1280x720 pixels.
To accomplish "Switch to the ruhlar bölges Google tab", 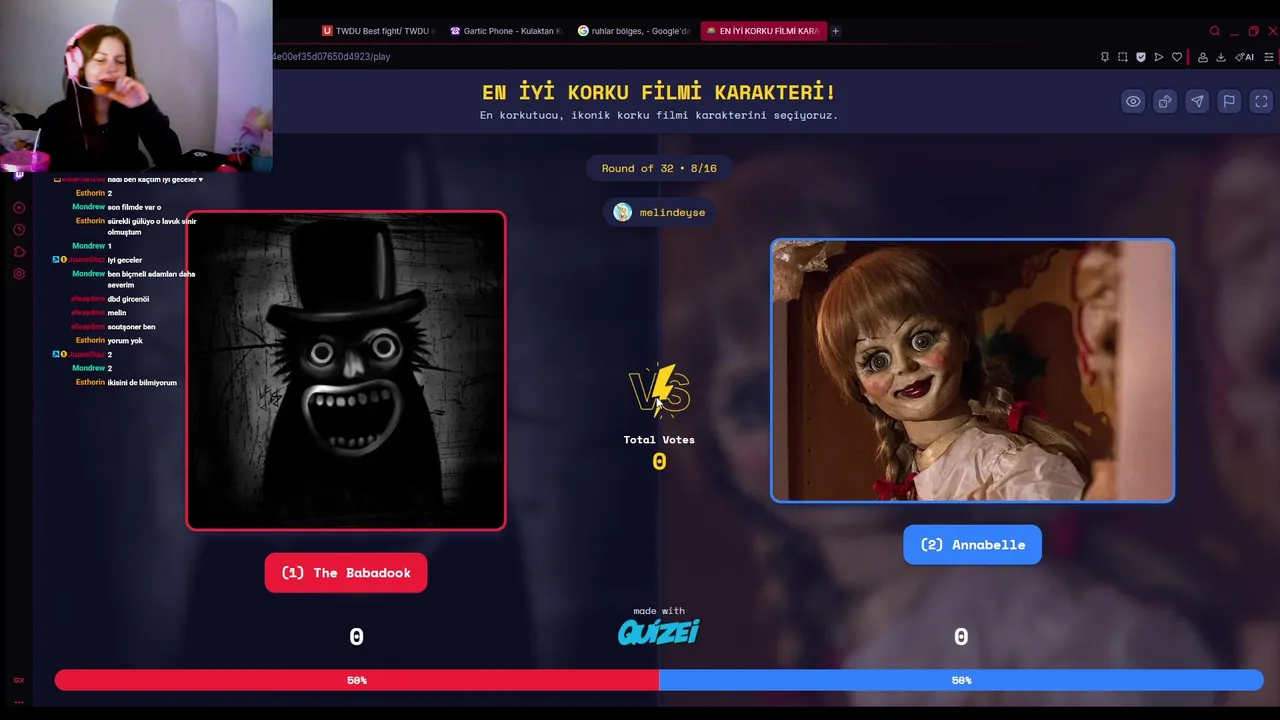I will point(635,31).
